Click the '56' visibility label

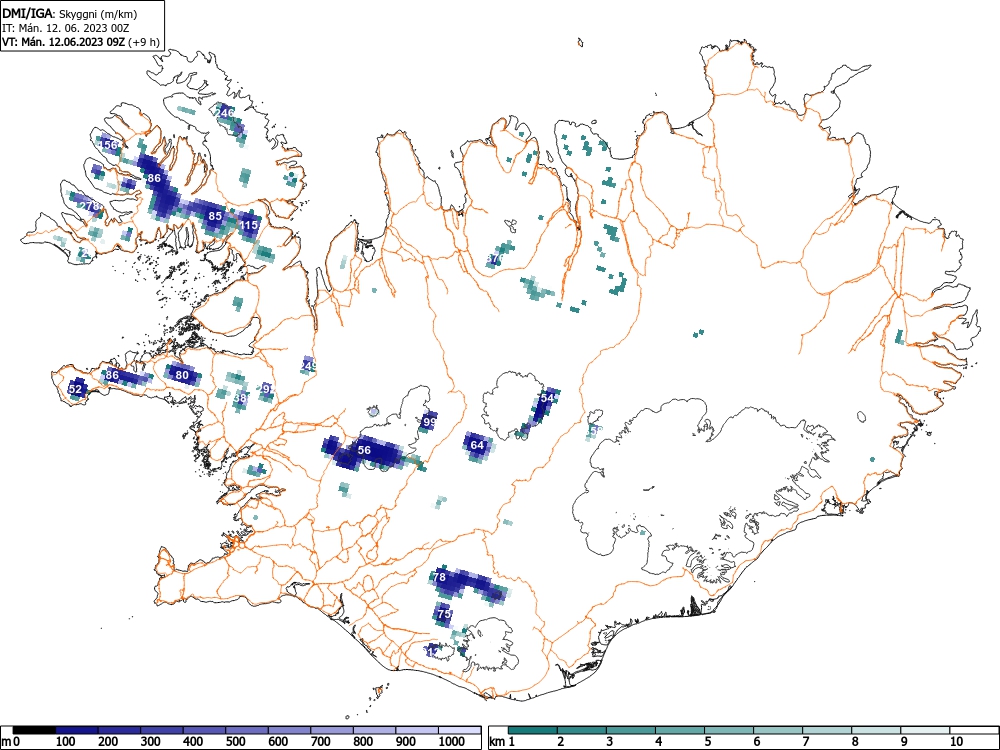(x=364, y=450)
